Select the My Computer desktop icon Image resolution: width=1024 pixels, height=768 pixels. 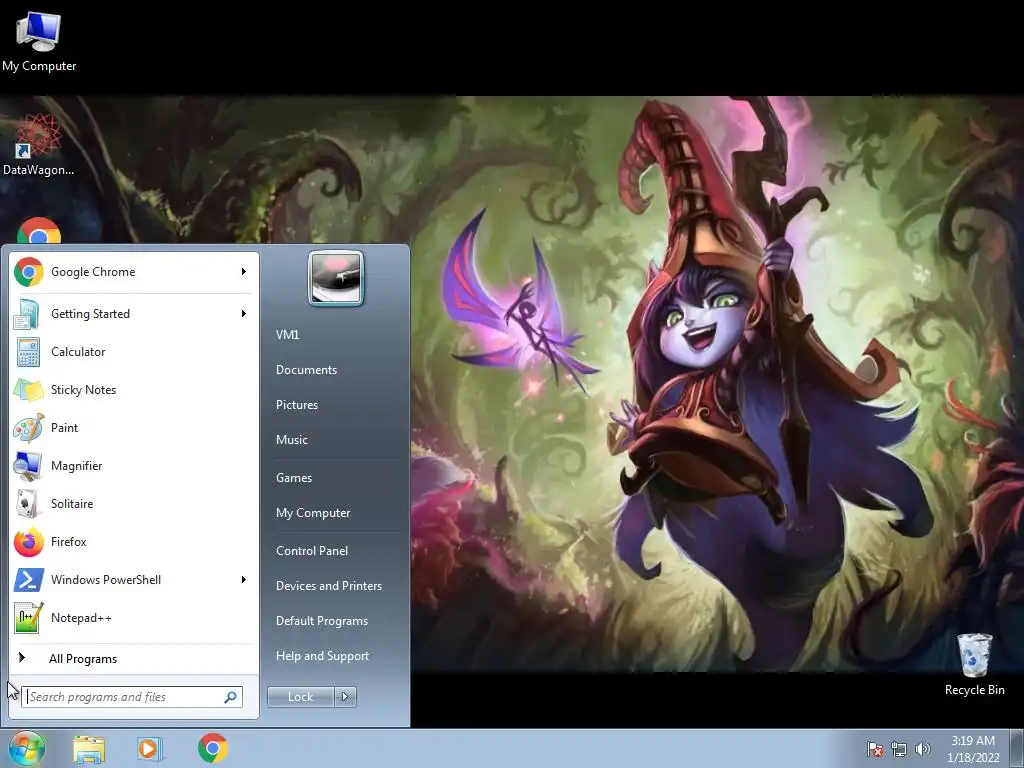click(x=39, y=41)
